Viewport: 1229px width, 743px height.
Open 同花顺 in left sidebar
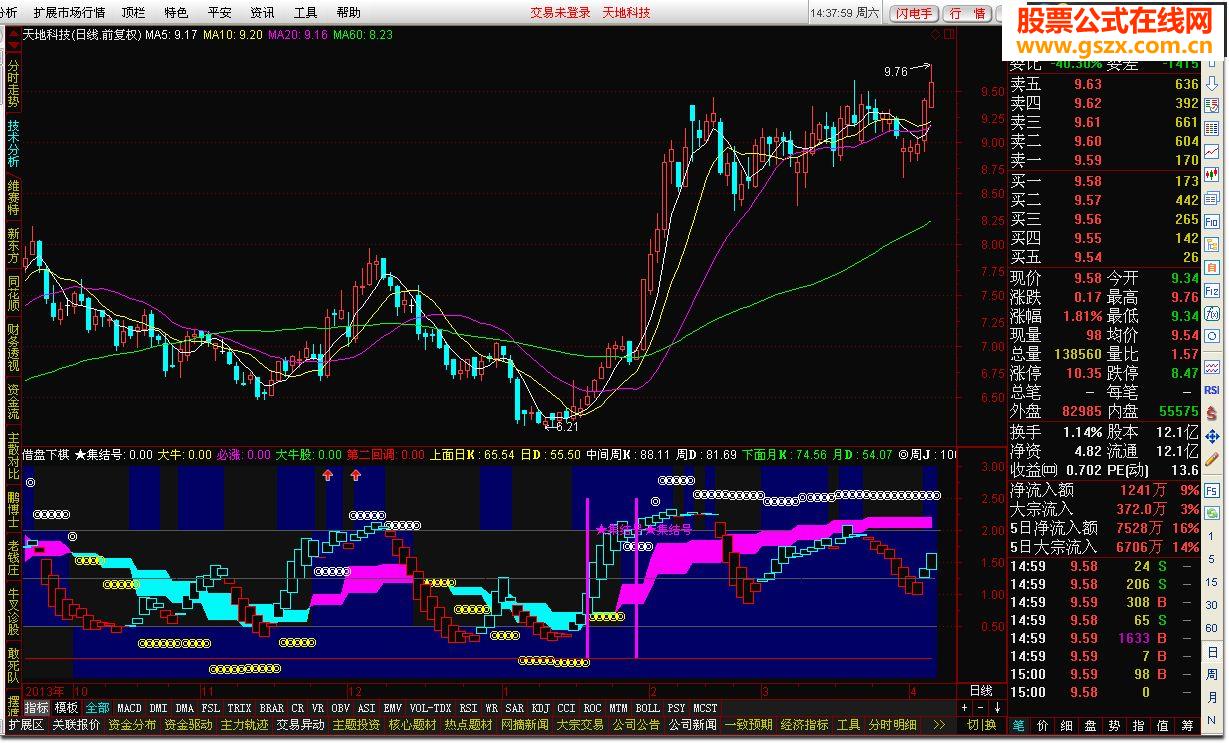point(13,294)
